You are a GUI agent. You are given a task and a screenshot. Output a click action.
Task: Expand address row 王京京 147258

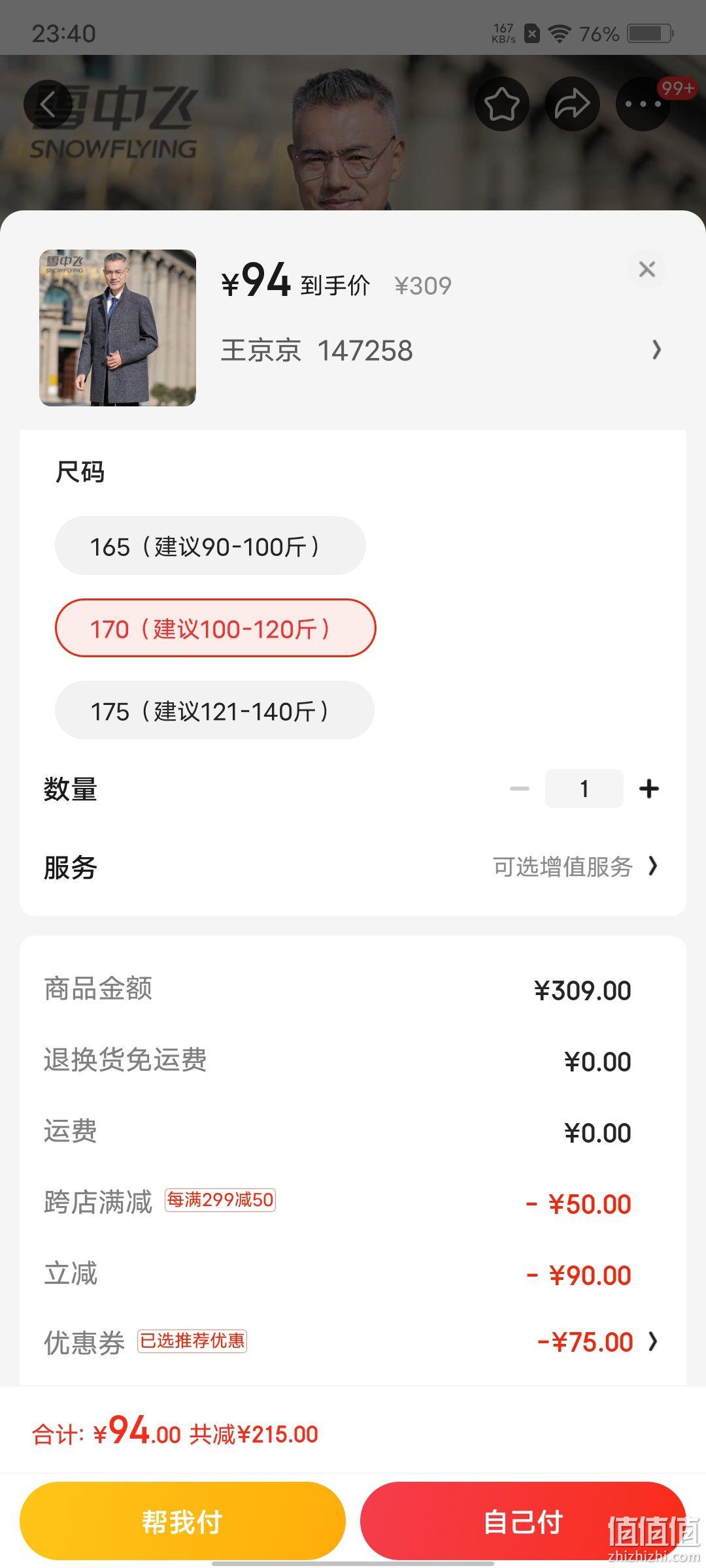442,350
